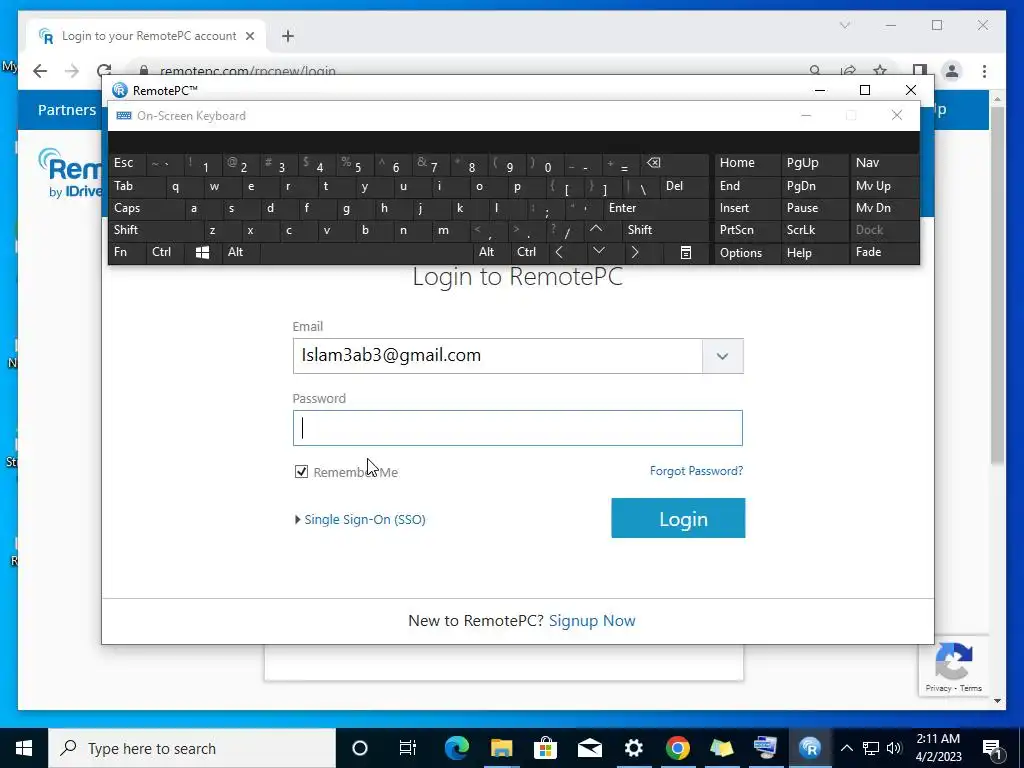This screenshot has width=1024, height=768.
Task: Toggle Caps key on On-Screen Keyboard
Action: pyautogui.click(x=145, y=208)
